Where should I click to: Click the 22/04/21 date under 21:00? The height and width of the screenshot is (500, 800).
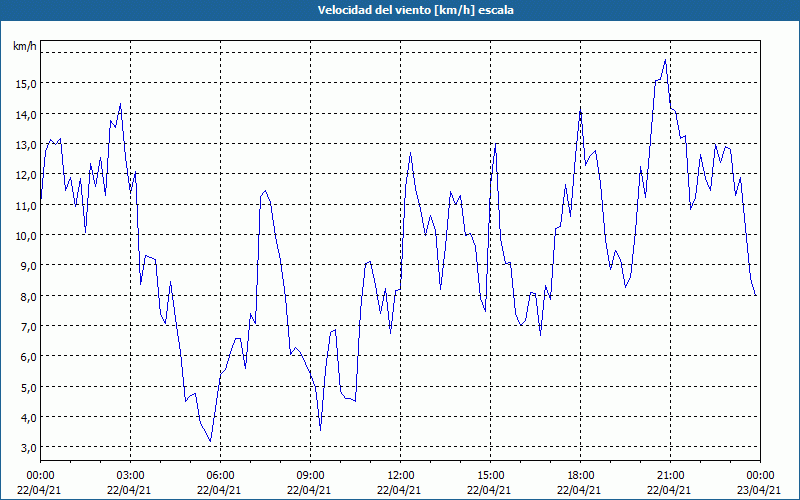(x=668, y=490)
